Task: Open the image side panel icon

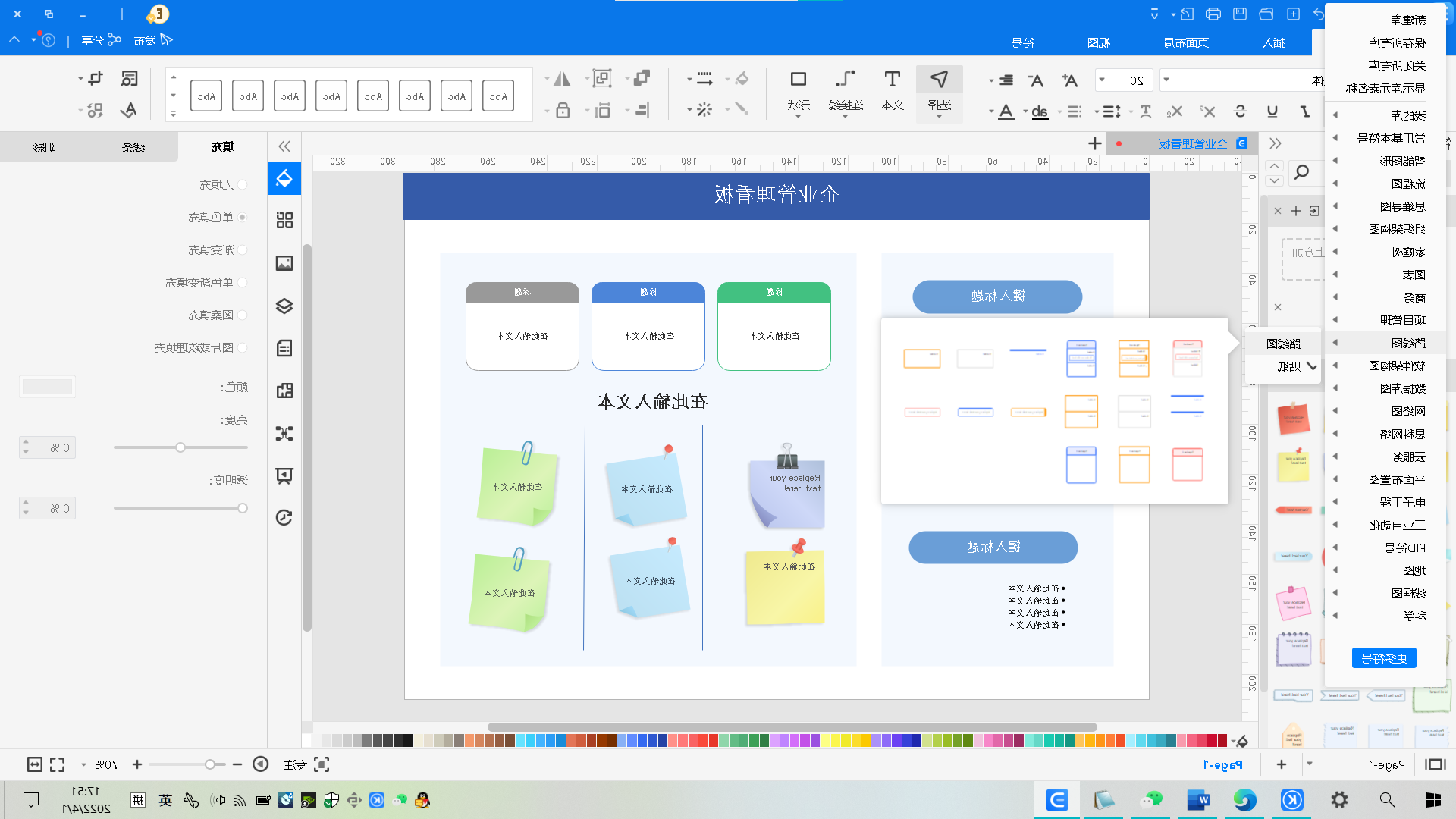Action: pos(284,263)
